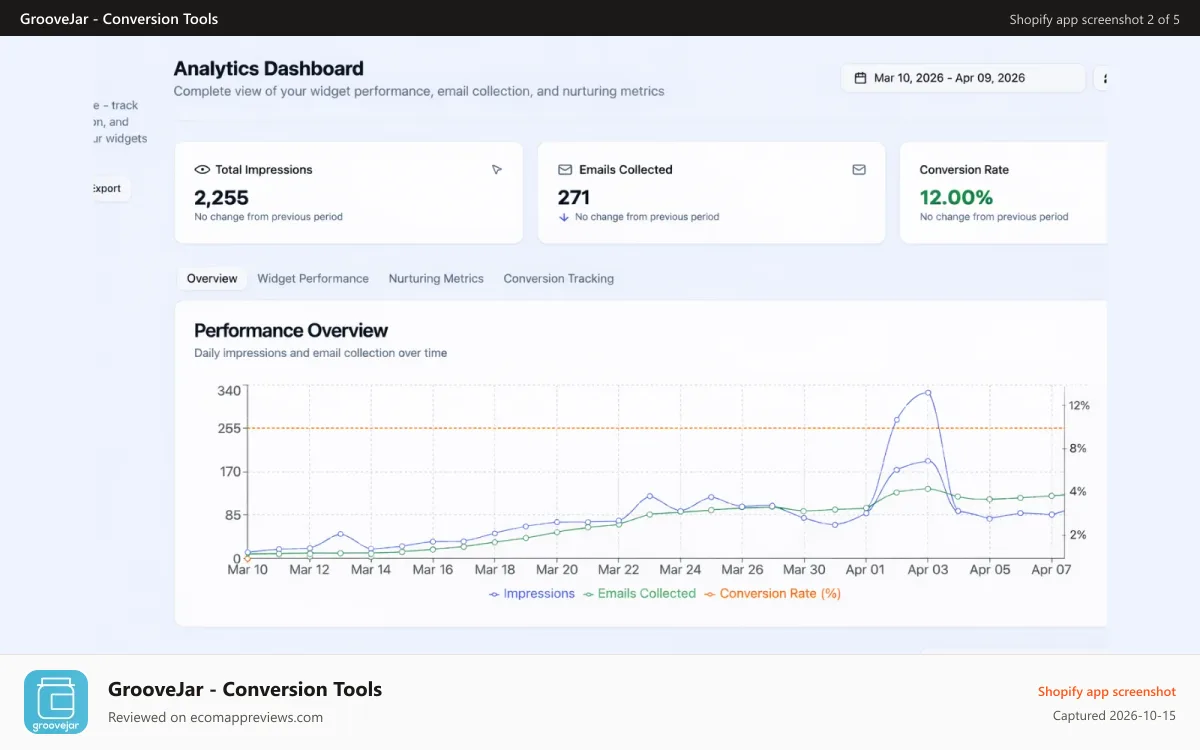Click the Mar 30 x-axis label
1200x750 pixels.
pos(804,570)
